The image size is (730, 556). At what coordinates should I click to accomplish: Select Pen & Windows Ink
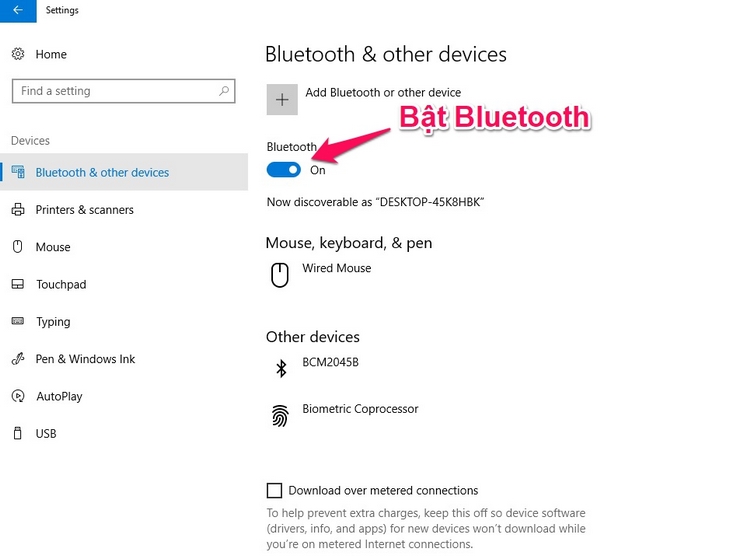[x=85, y=359]
